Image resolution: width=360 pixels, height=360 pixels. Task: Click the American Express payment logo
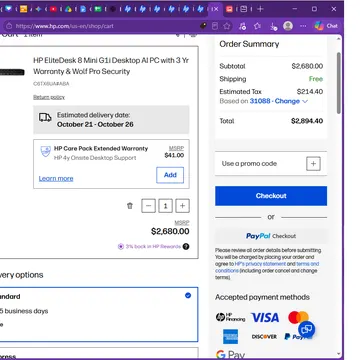tap(230, 336)
